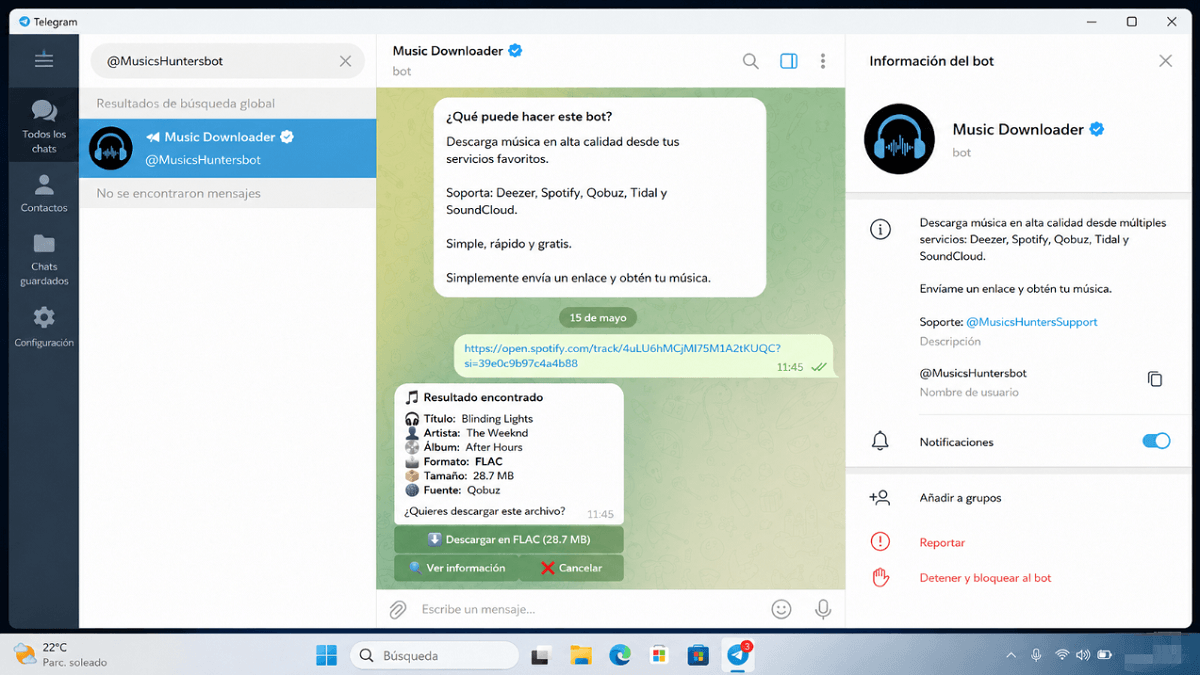Open File Explorer from taskbar
The height and width of the screenshot is (675, 1200).
pos(581,655)
